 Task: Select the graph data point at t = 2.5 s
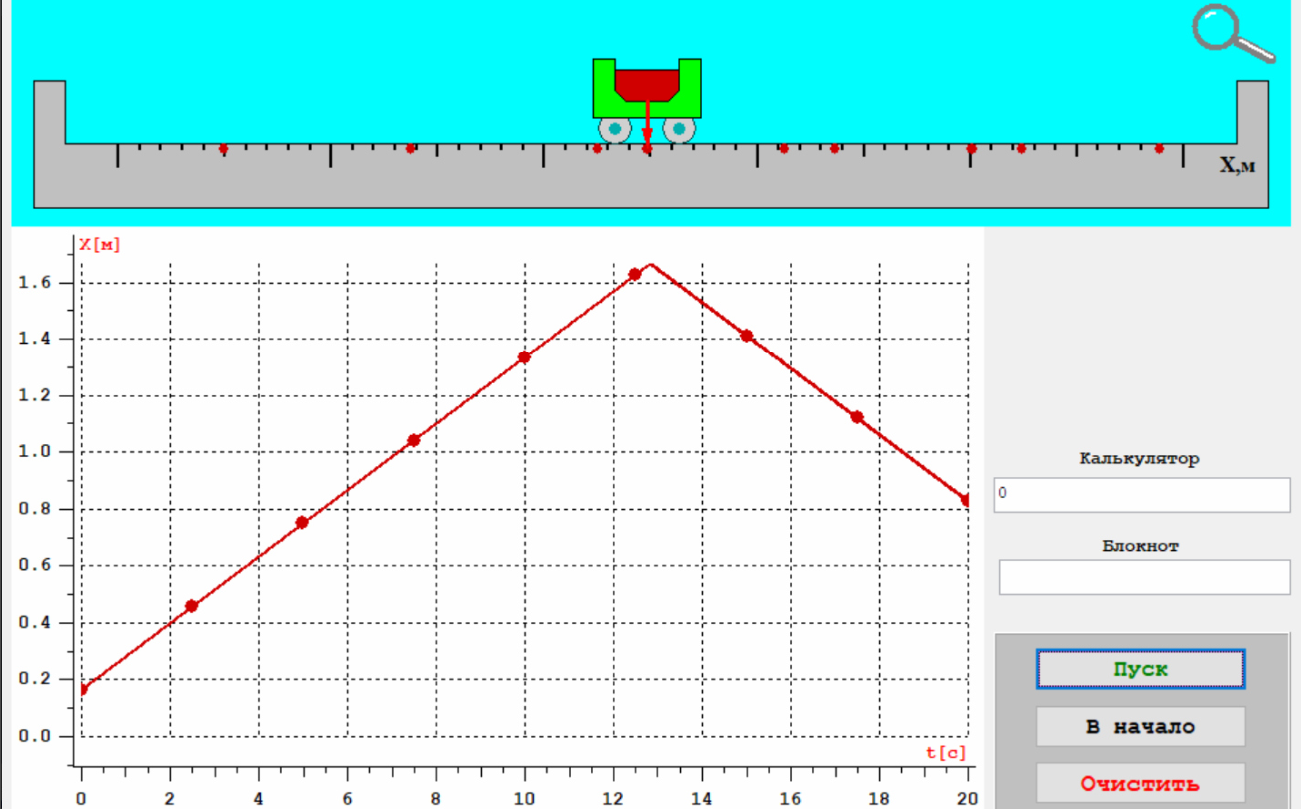[x=192, y=606]
